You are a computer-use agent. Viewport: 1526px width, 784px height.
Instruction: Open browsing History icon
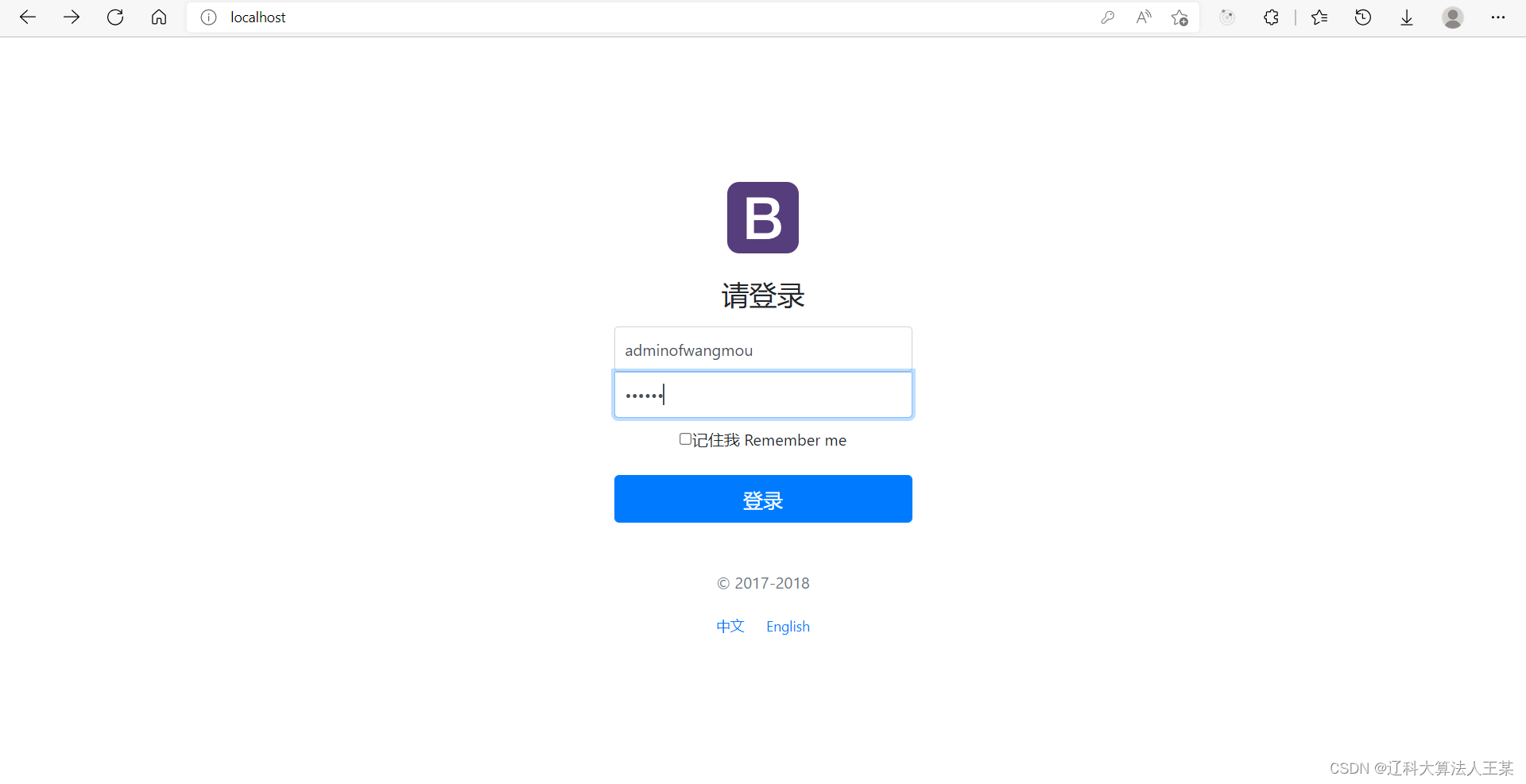coord(1363,17)
